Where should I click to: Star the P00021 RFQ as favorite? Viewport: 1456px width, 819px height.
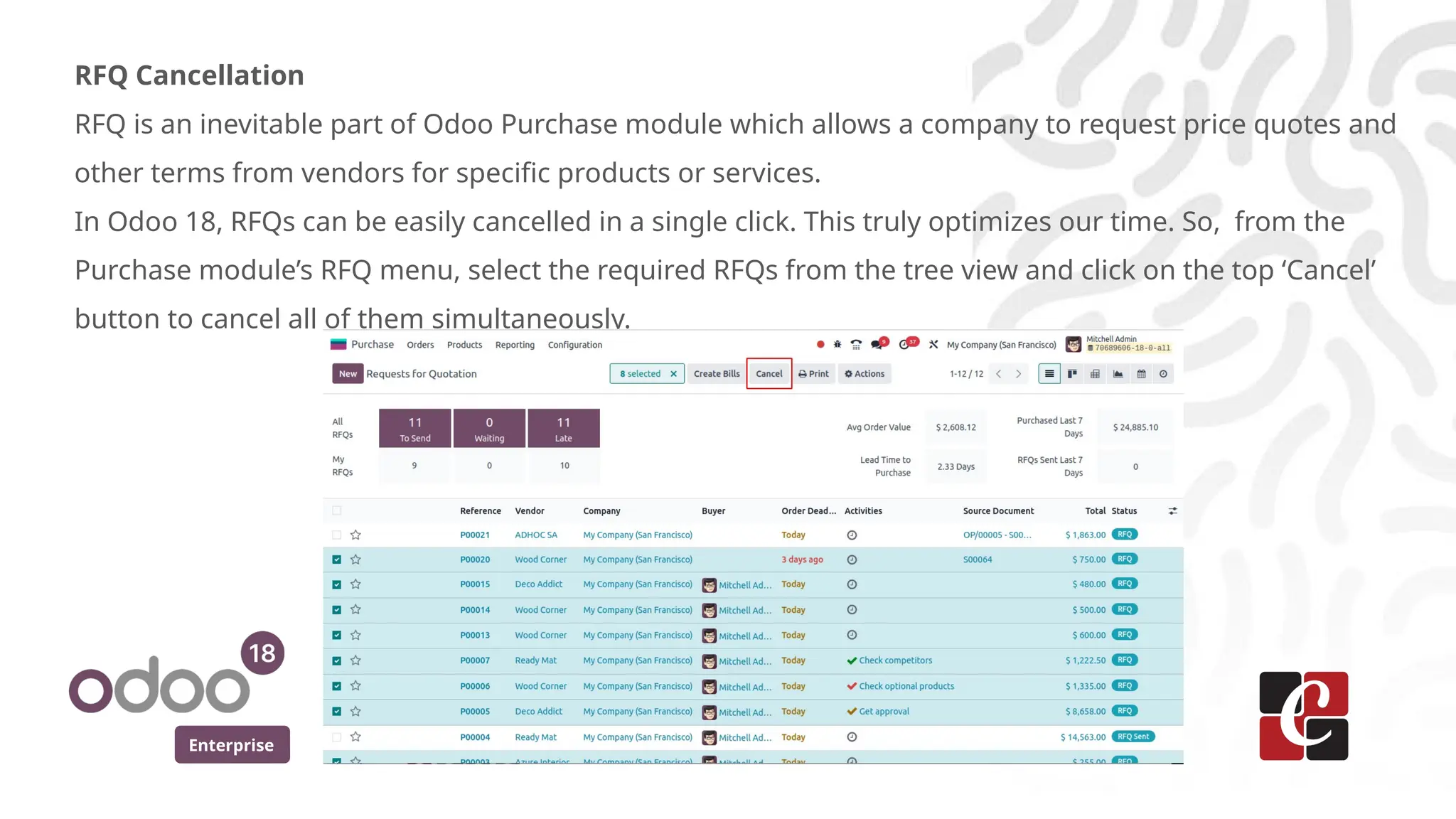(x=355, y=535)
